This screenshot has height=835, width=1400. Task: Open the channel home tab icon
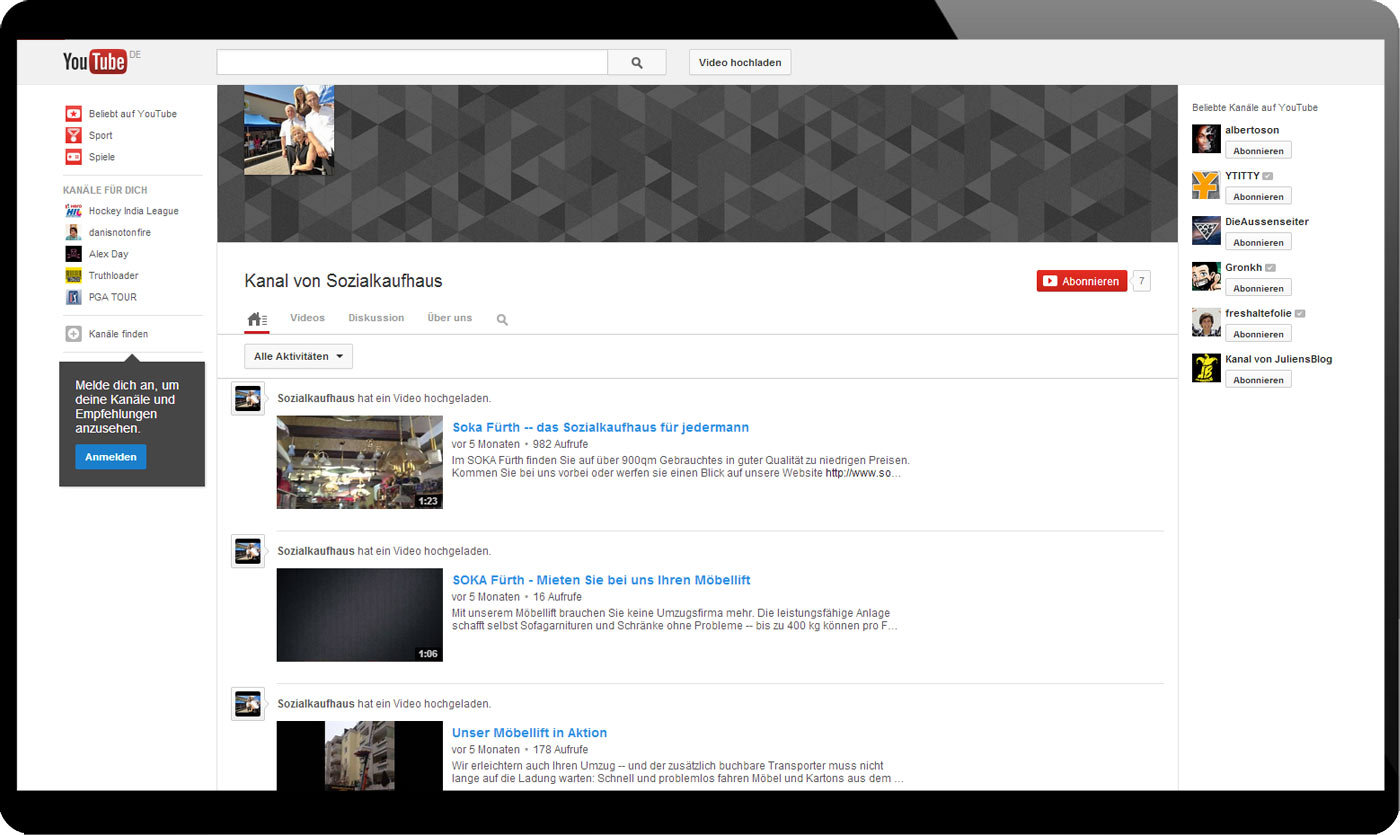[x=257, y=319]
